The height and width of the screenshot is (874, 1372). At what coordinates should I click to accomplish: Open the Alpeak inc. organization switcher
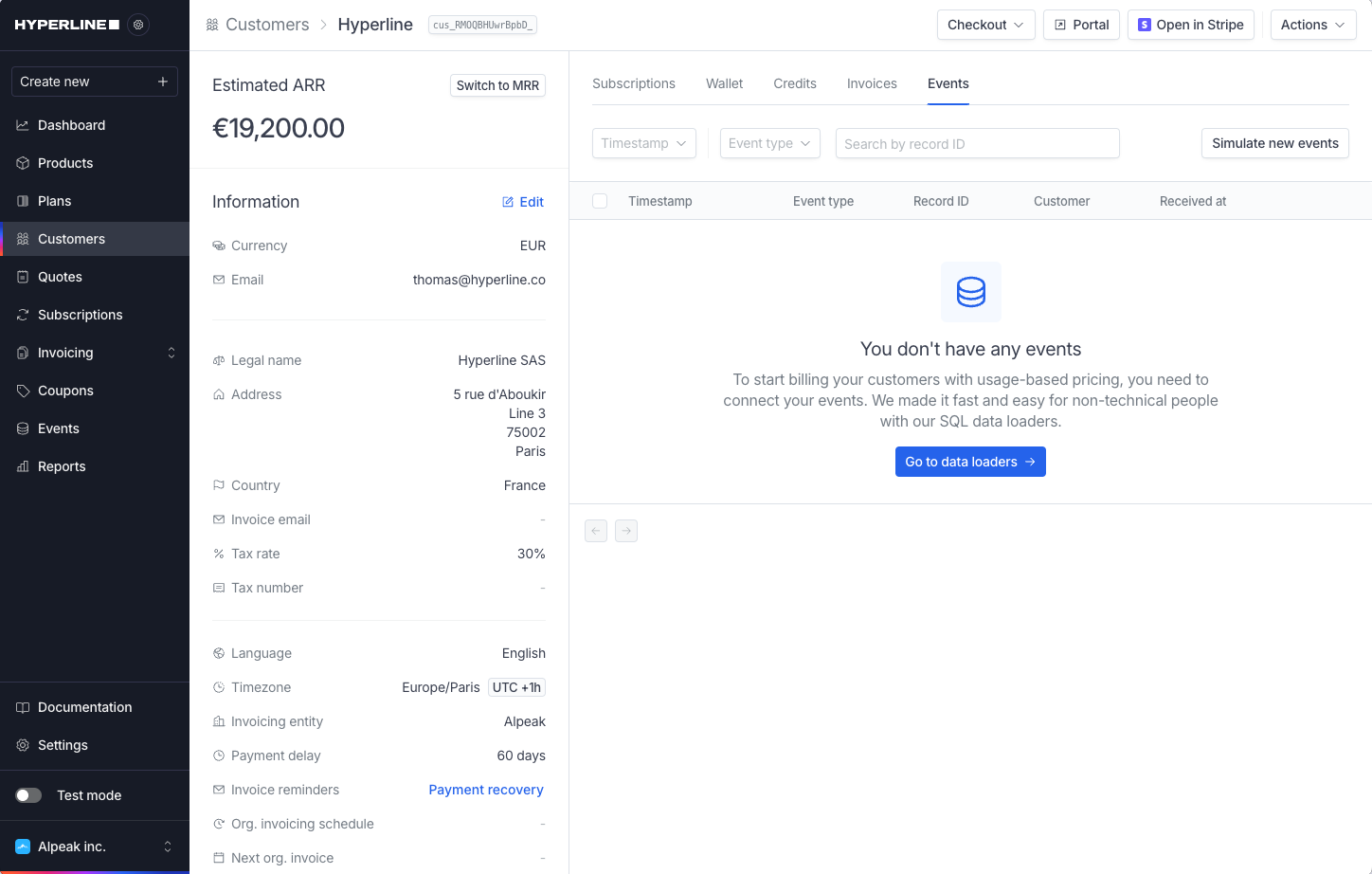(x=95, y=847)
